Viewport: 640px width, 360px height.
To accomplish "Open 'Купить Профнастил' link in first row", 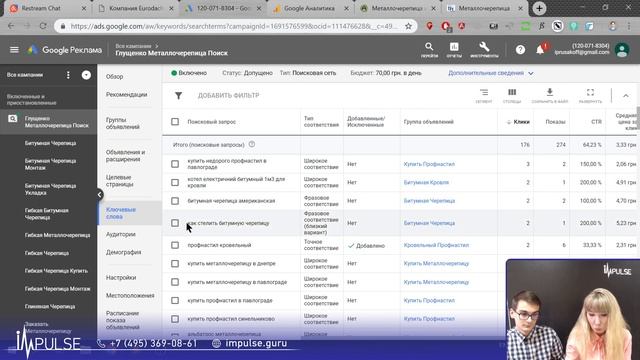I will point(429,164).
